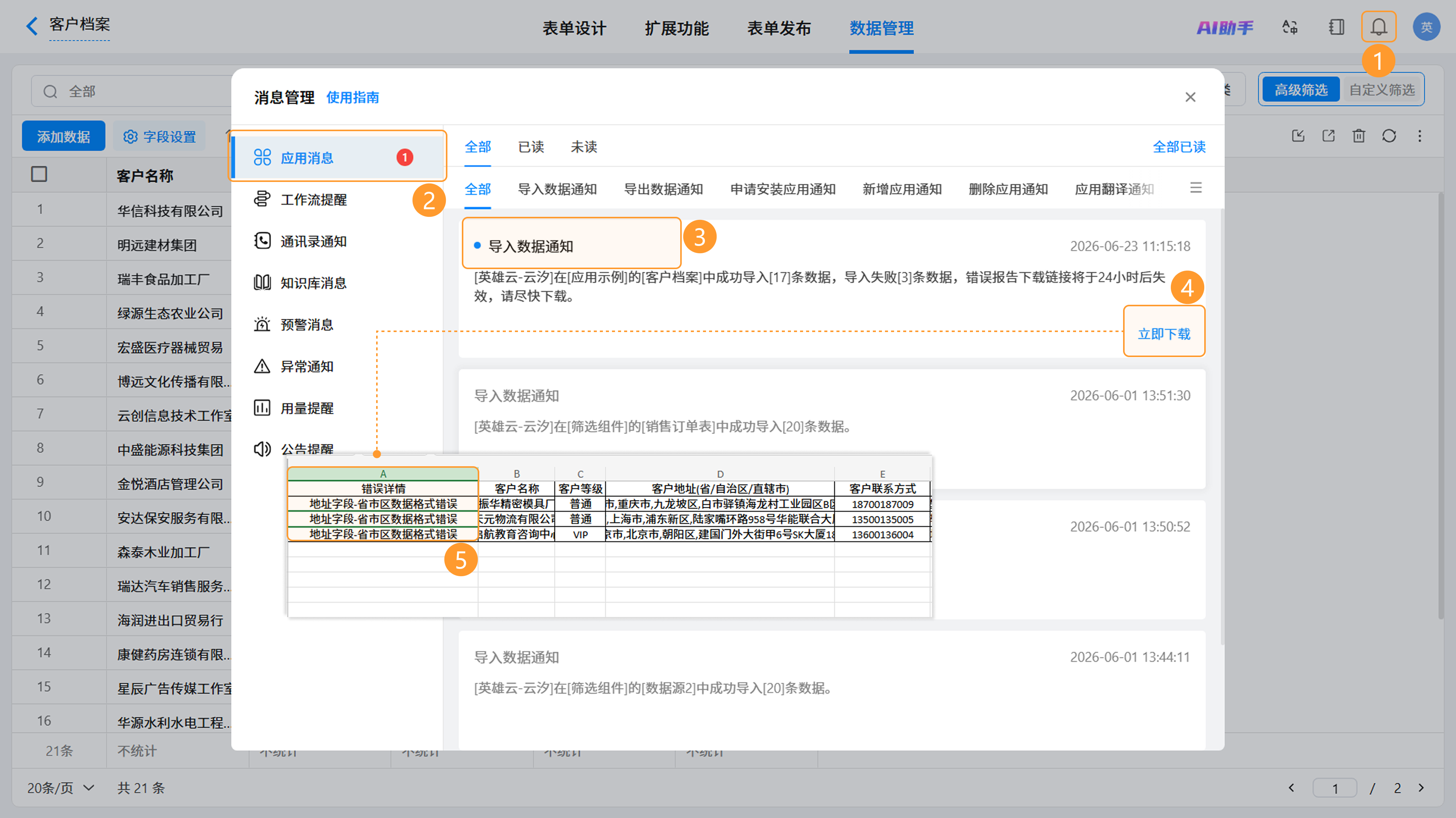Open the vertical three-dot more menu
This screenshot has width=1456, height=818.
[x=1419, y=136]
